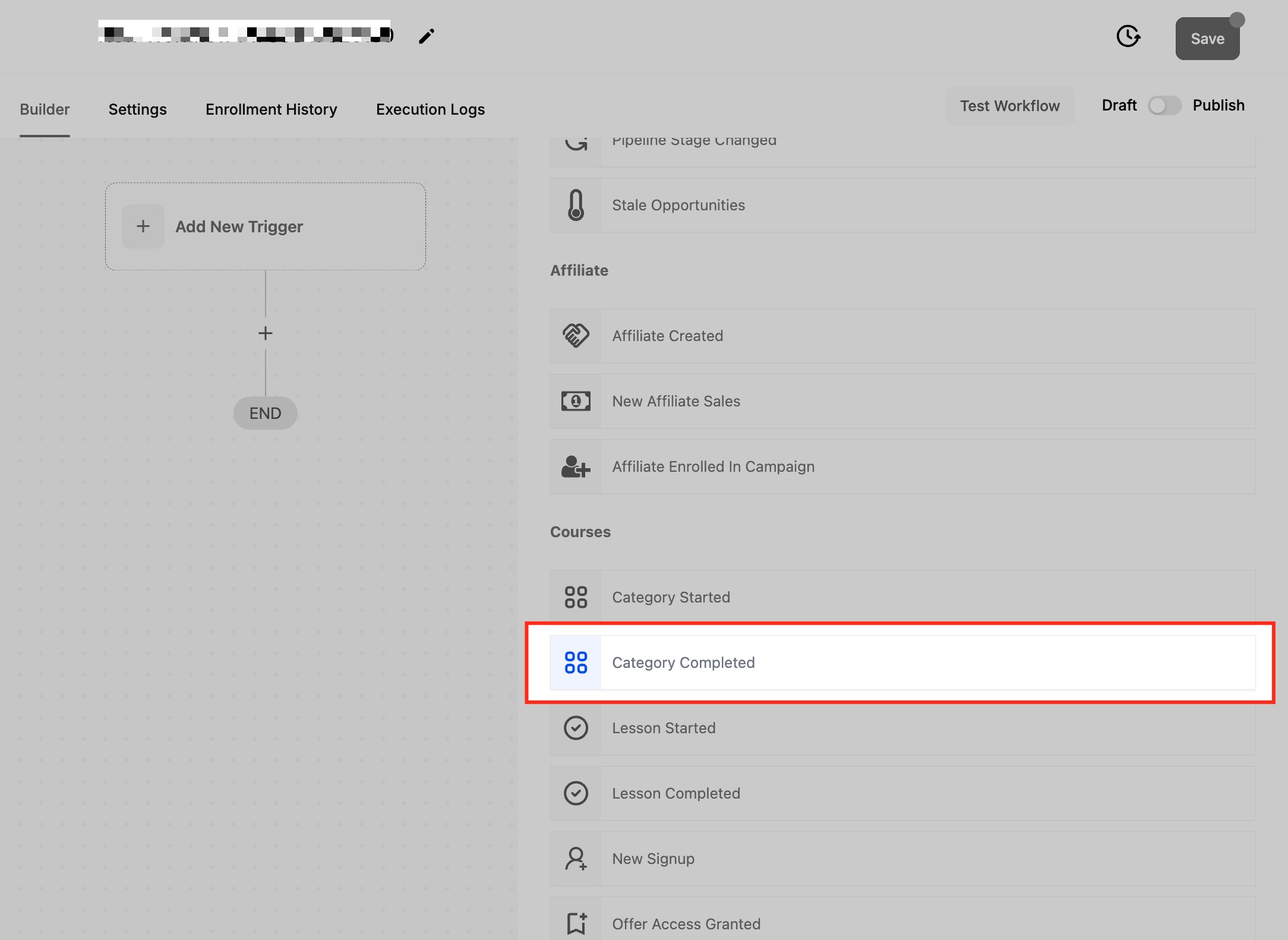Click the New Affiliate Sales money icon
Screen dimensions: 1288x940
(576, 401)
